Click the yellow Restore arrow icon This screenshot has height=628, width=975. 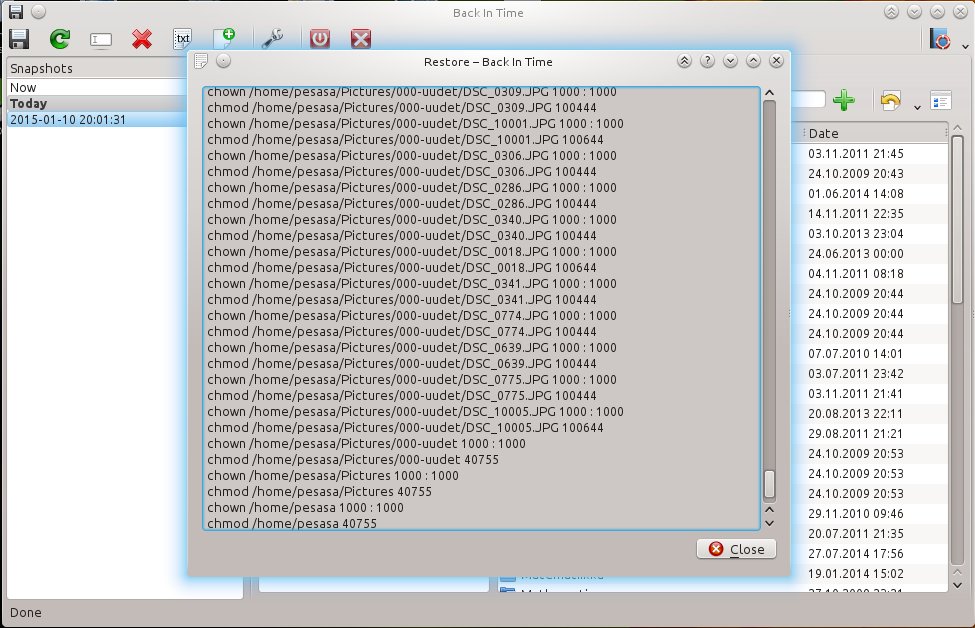click(890, 100)
